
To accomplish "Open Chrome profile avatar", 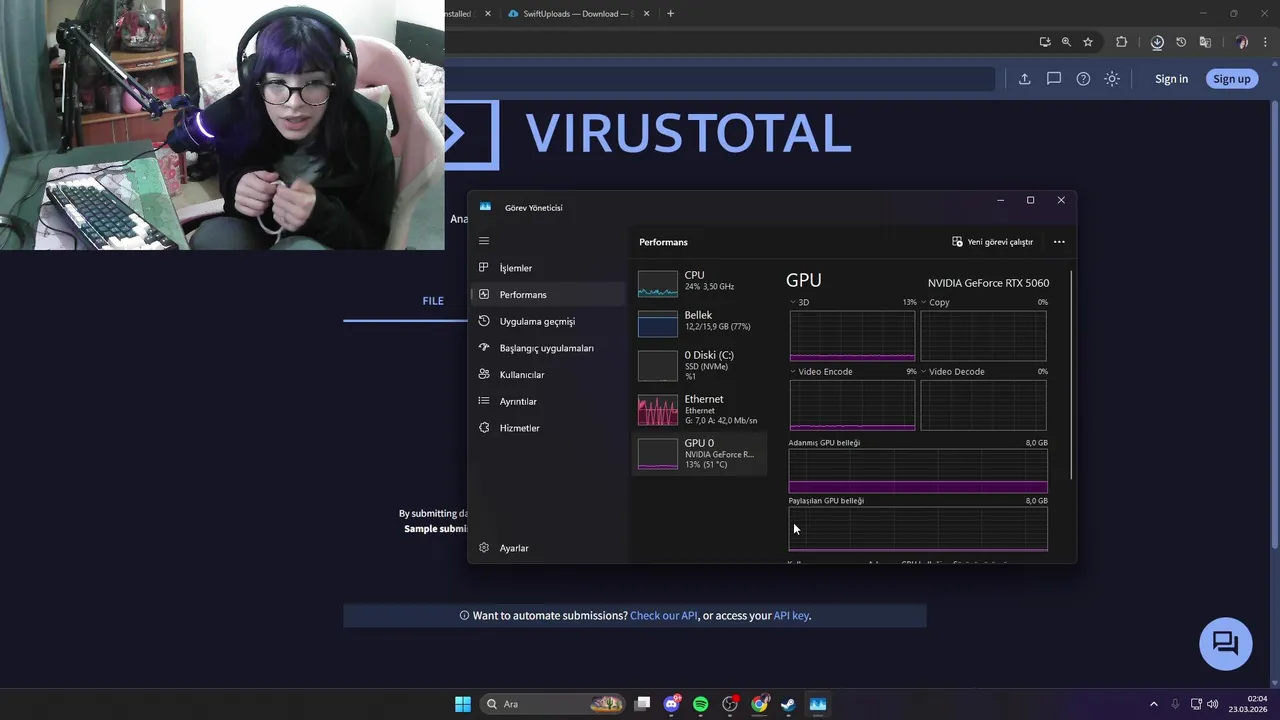I will (x=1242, y=42).
